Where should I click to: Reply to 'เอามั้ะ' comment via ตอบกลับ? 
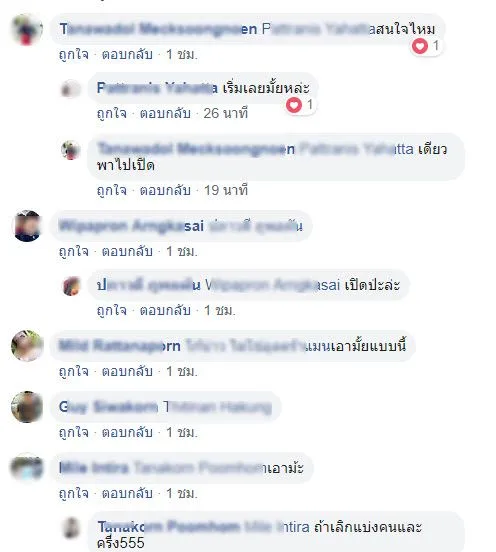[127, 493]
